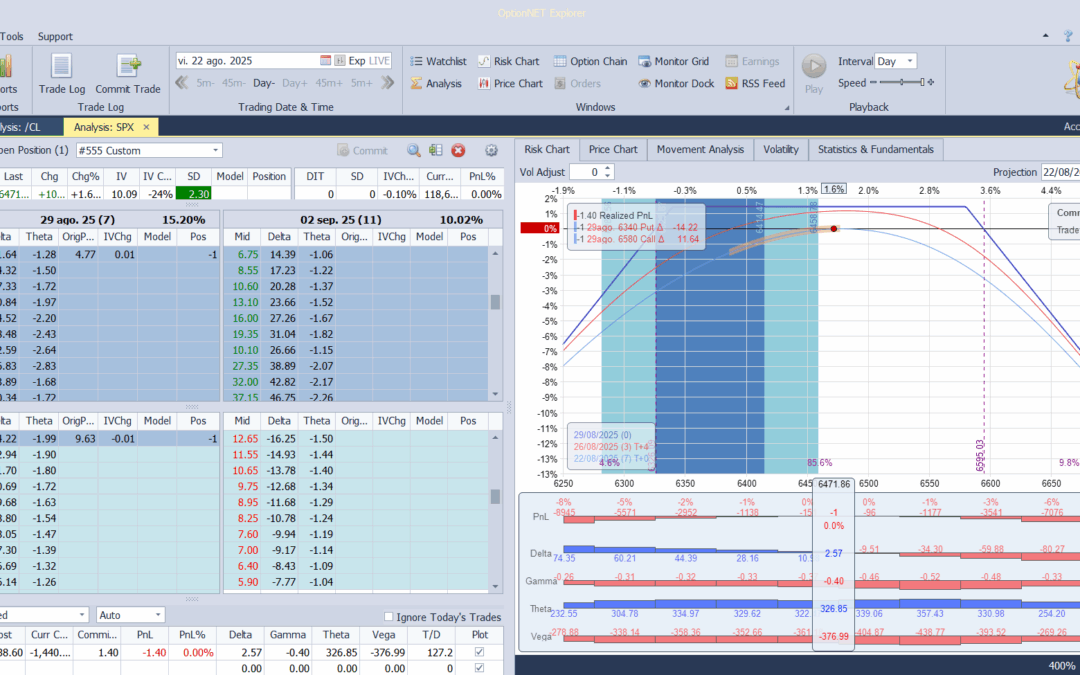Open the Price Chart window from ribbon
The height and width of the screenshot is (675, 1080).
pyautogui.click(x=510, y=83)
